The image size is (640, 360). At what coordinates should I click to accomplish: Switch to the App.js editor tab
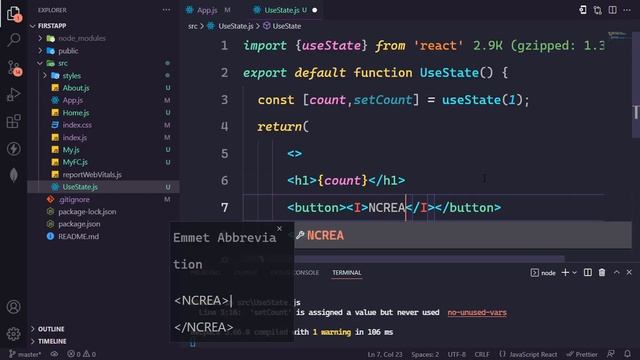coord(208,10)
